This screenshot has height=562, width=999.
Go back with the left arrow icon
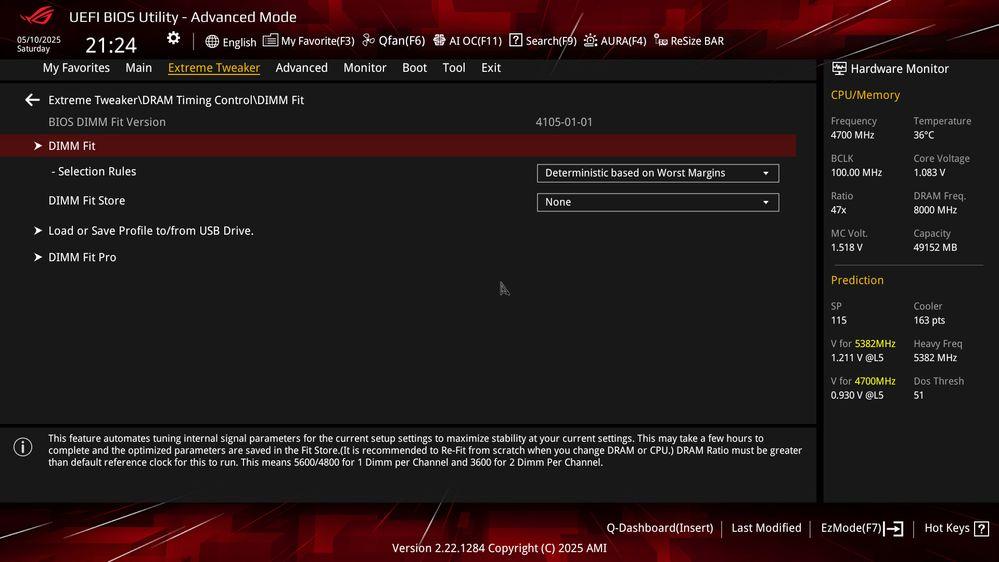[x=32, y=100]
